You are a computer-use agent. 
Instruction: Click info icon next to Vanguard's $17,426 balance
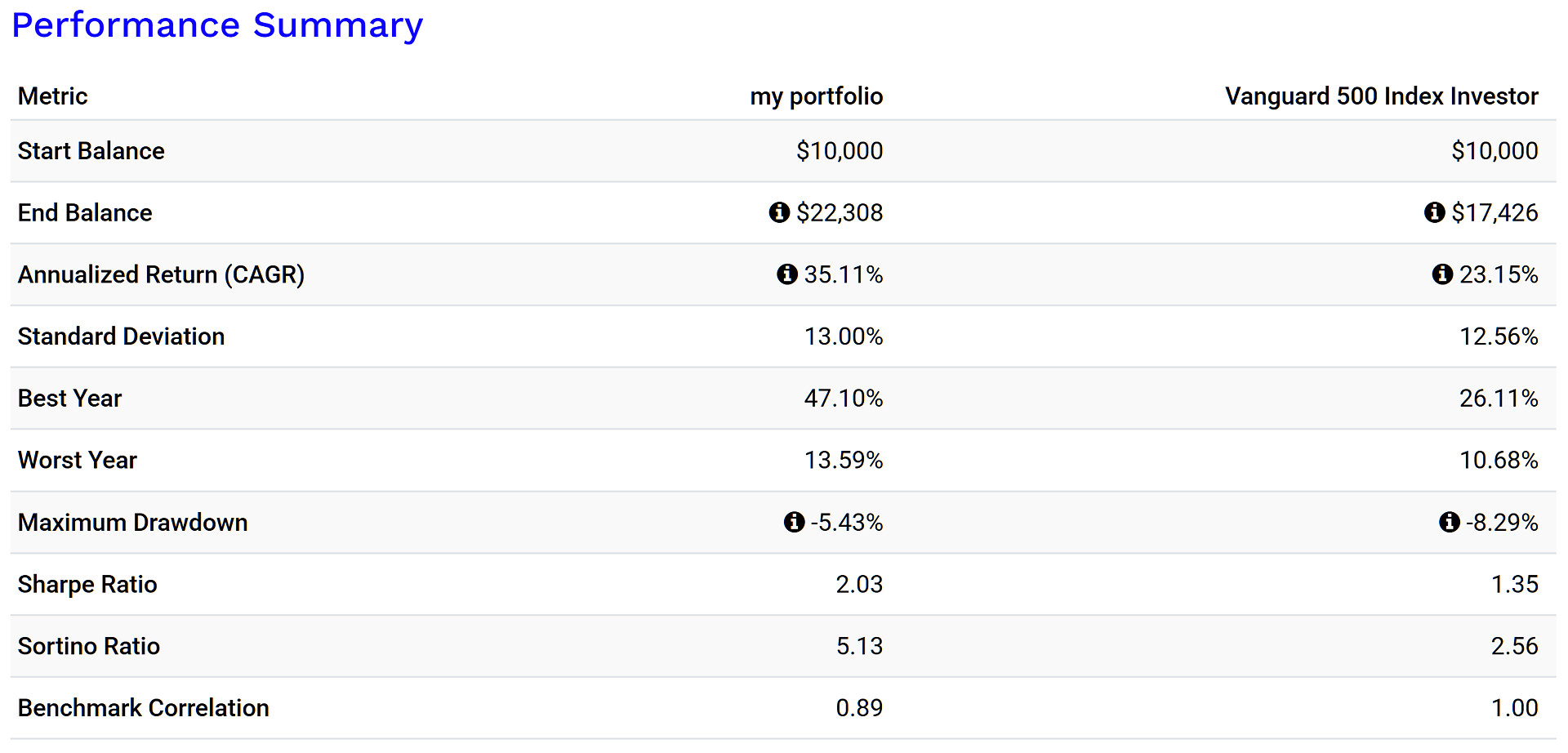1434,212
